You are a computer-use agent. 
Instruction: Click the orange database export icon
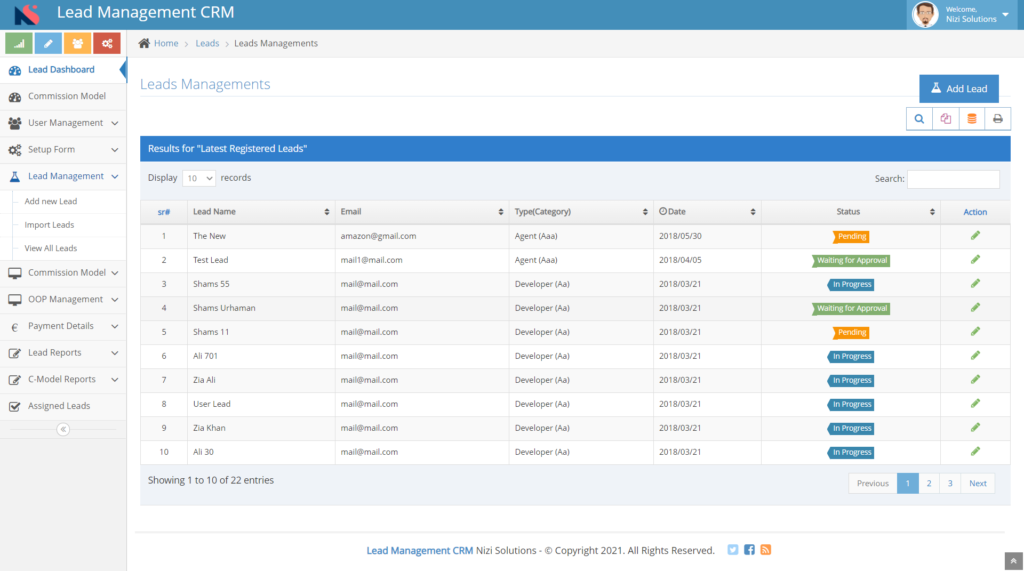pyautogui.click(x=972, y=119)
